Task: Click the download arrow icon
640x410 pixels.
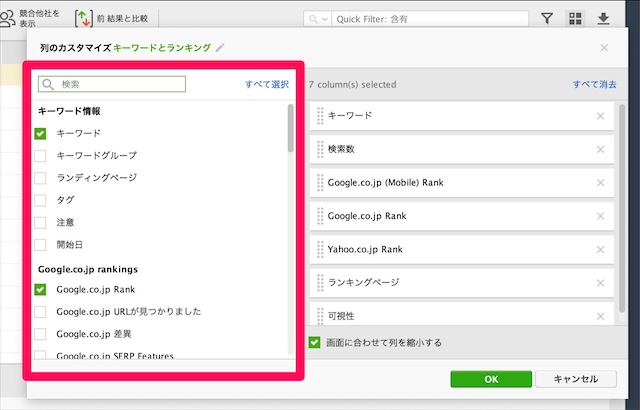Action: click(603, 18)
